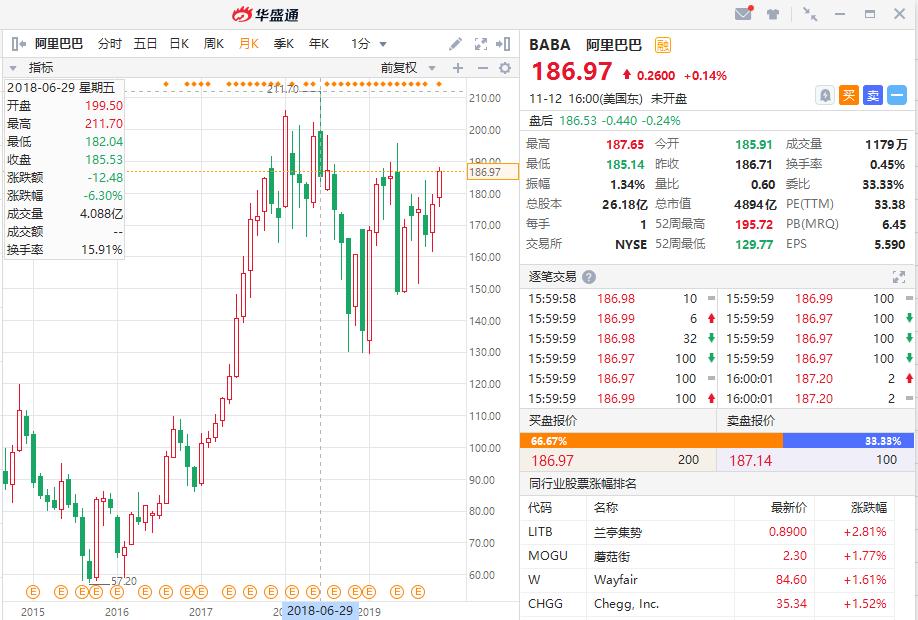The height and width of the screenshot is (620, 918).
Task: Expand the 逐笔交易 trades panel
Action: [899, 277]
